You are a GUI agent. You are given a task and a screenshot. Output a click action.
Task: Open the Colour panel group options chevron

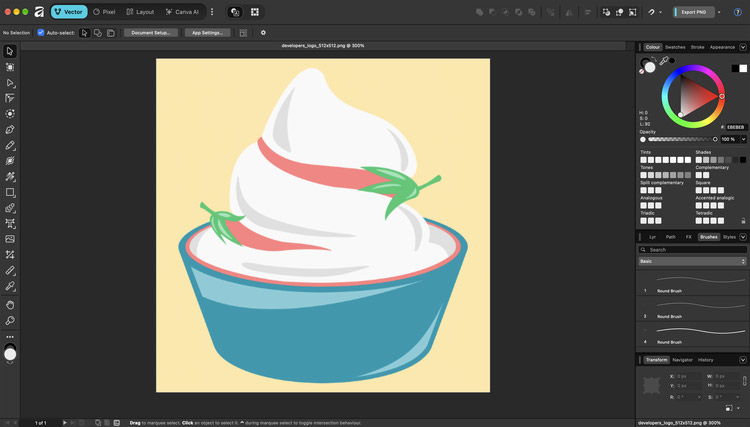(x=743, y=47)
